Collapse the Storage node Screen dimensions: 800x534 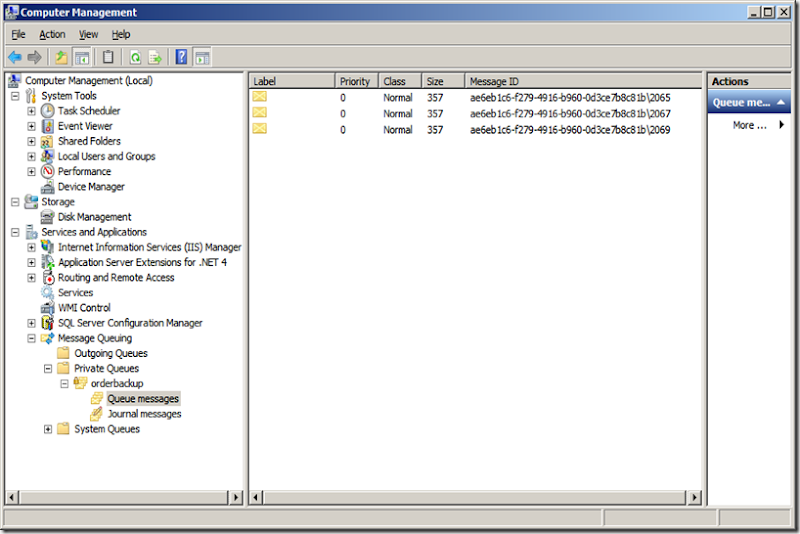(x=15, y=202)
